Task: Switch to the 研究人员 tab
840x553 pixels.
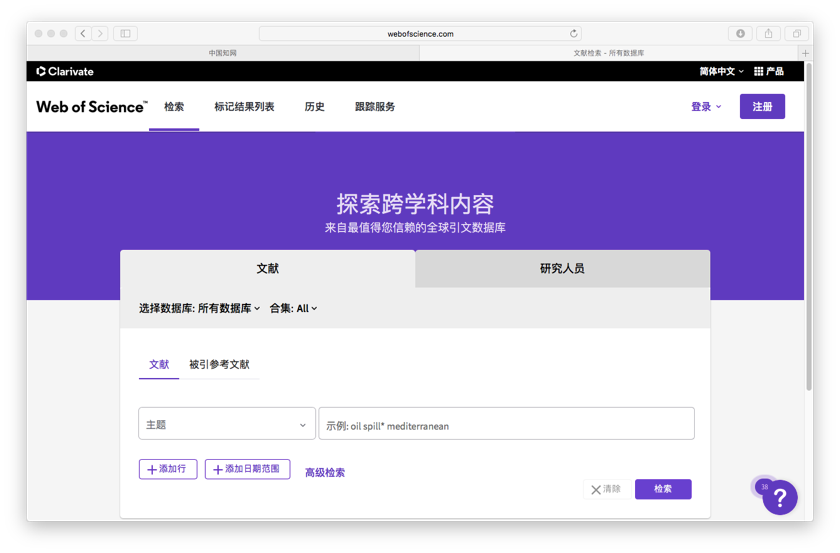Action: pyautogui.click(x=562, y=269)
